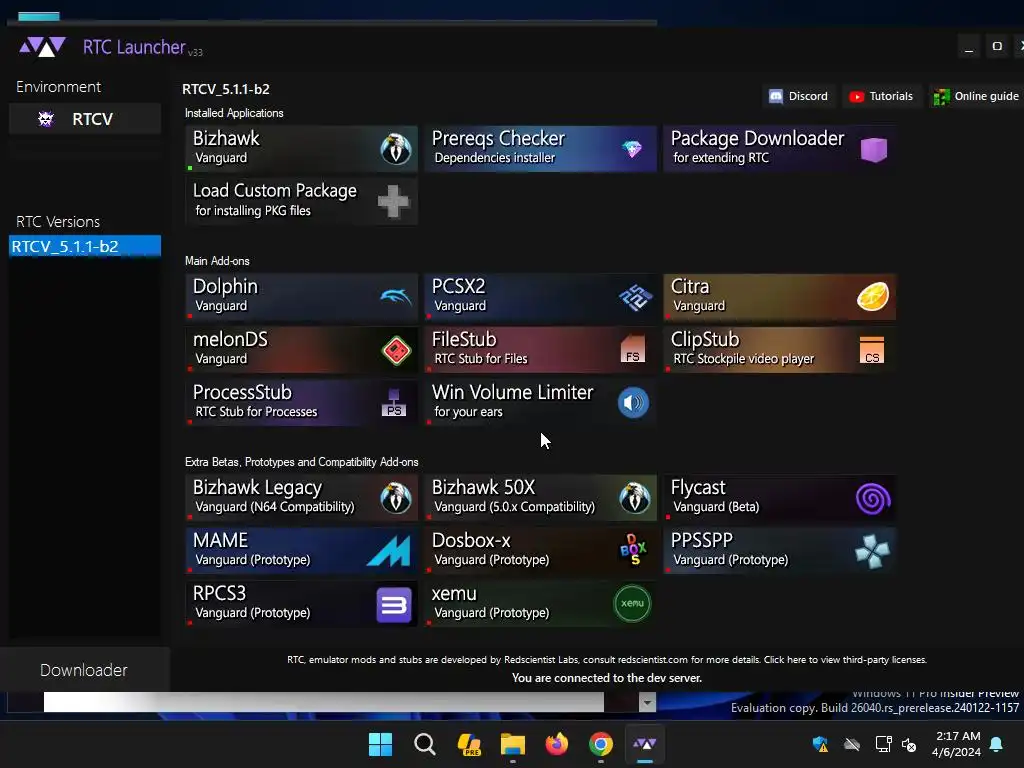The height and width of the screenshot is (768, 1024).
Task: Open the dropdown arrow in the background window
Action: [x=647, y=703]
